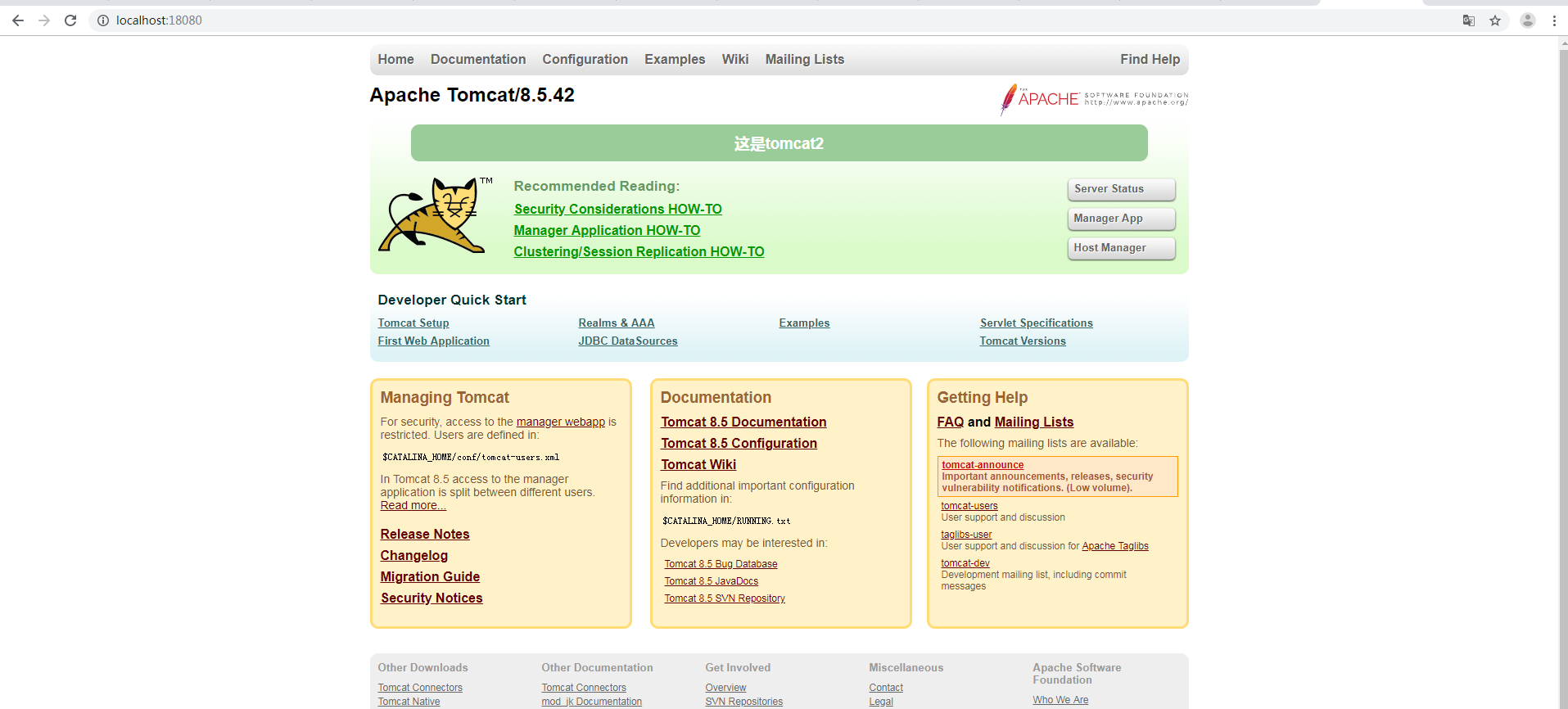Open the Apache Taglibs link
The height and width of the screenshot is (709, 1568).
click(x=1115, y=546)
